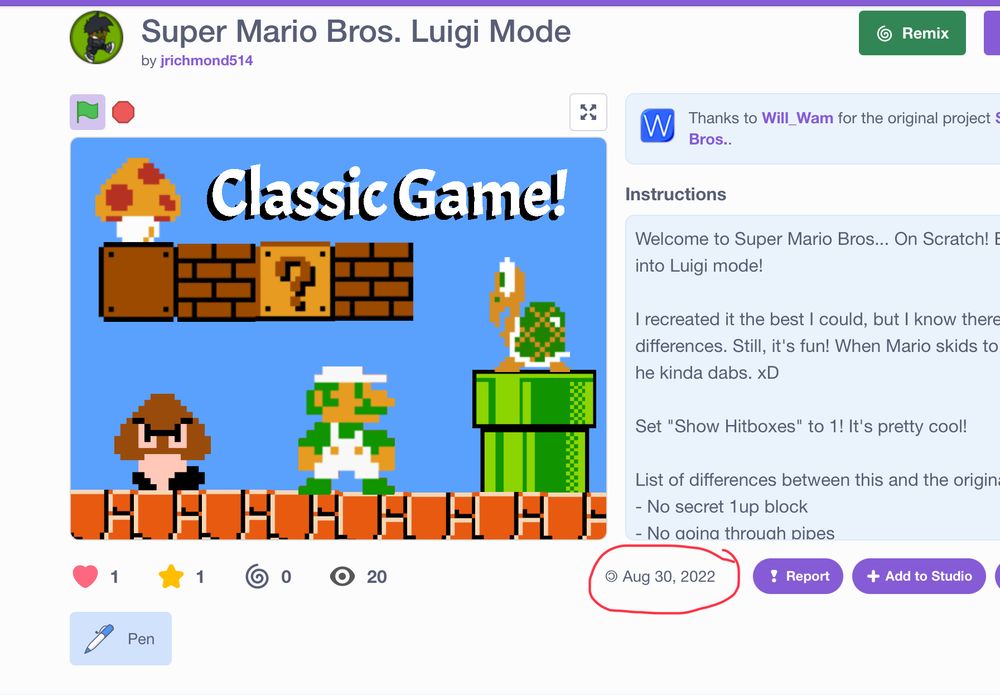
Task: Click the Classic Game project stage thumbnail
Action: 338,339
